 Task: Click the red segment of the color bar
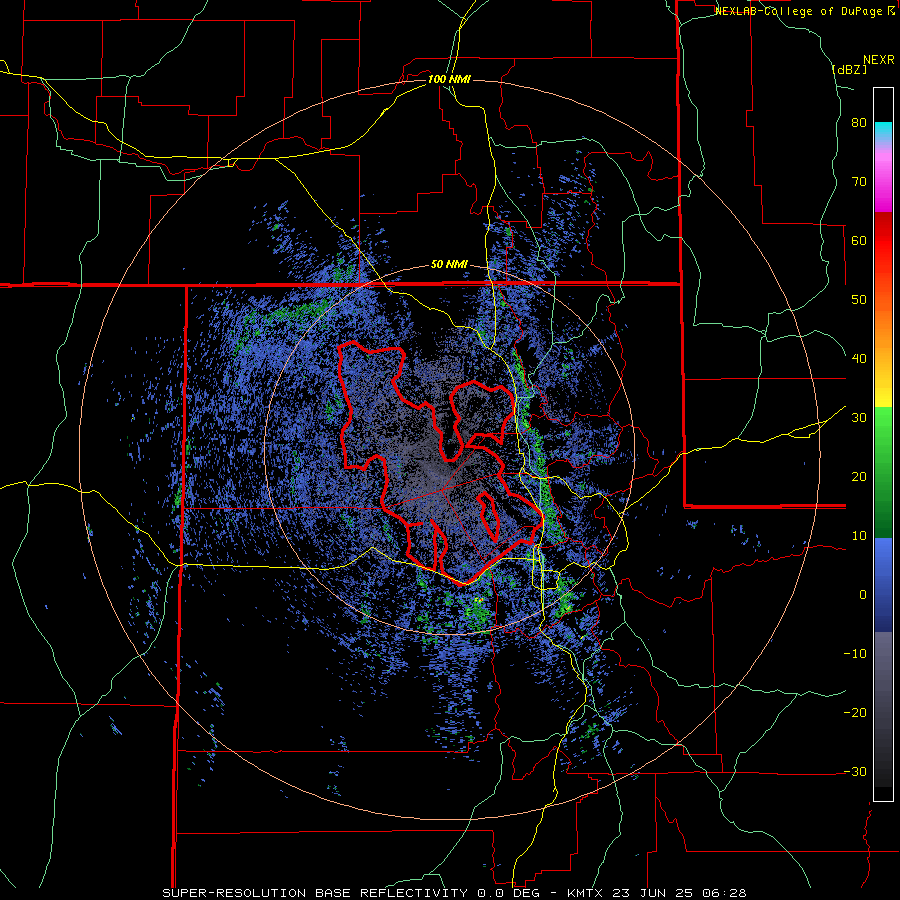point(883,241)
